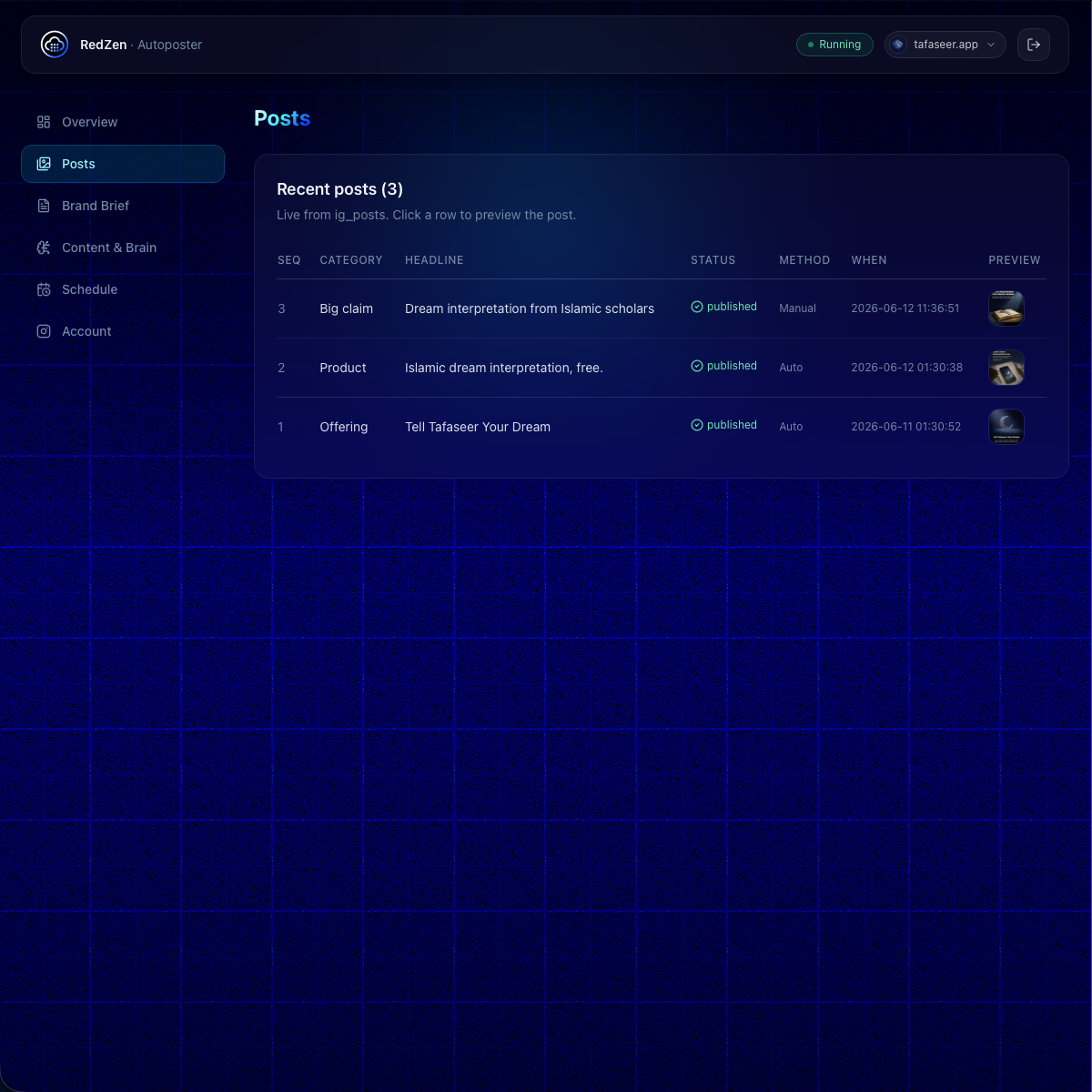The height and width of the screenshot is (1092, 1092).
Task: Click timestamp 2026-06-12 11:36:51
Action: pyautogui.click(x=905, y=308)
